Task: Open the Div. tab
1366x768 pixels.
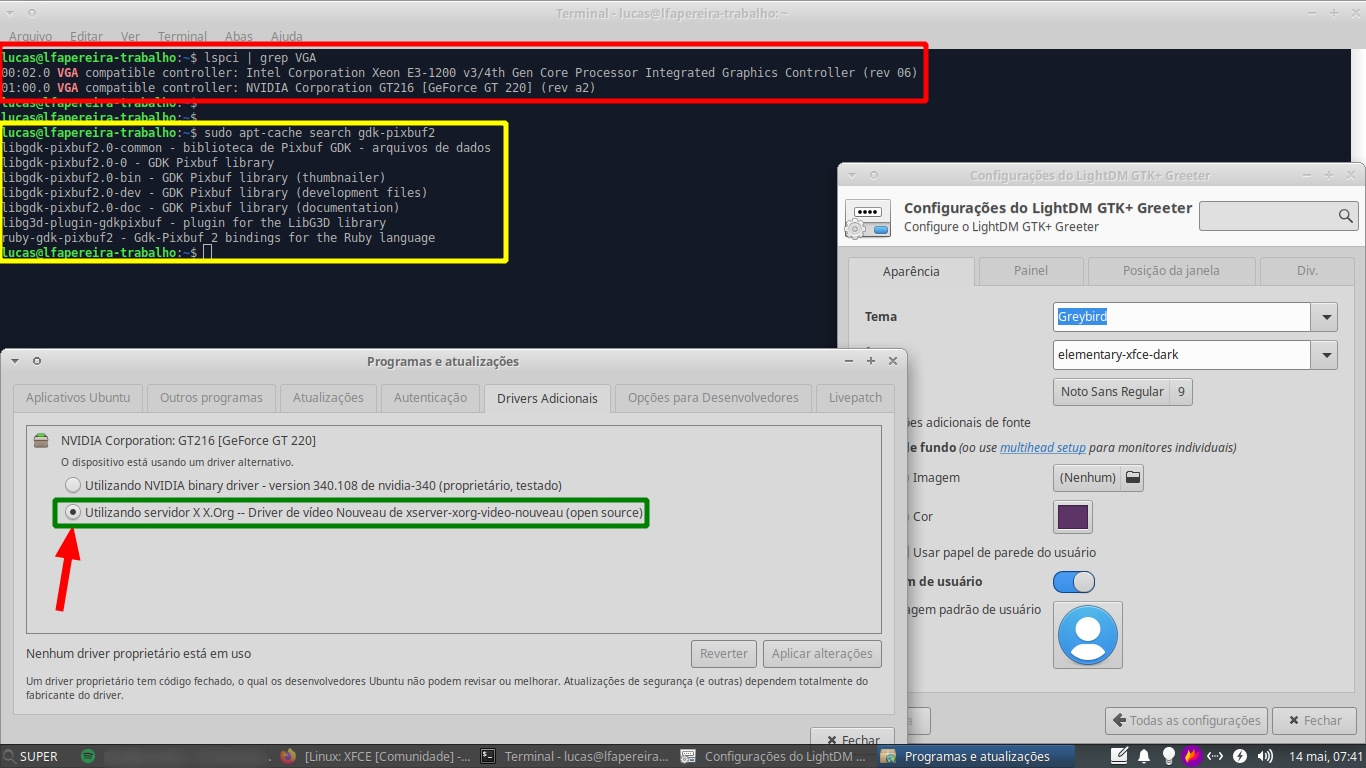Action: pyautogui.click(x=1307, y=270)
